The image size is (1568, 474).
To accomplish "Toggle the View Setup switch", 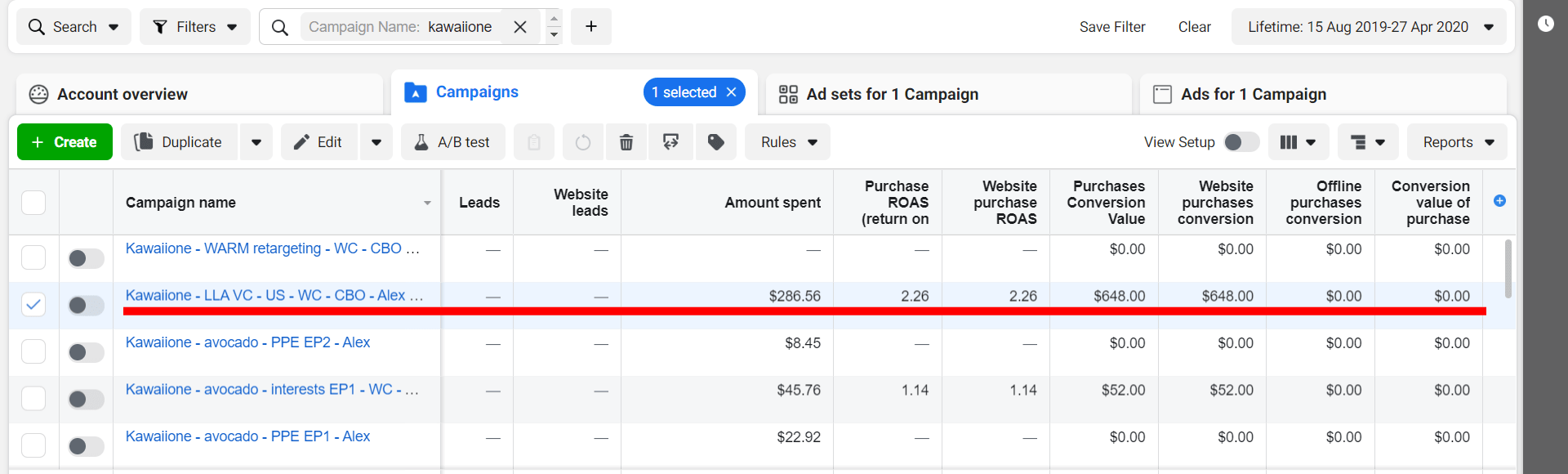I will pyautogui.click(x=1241, y=142).
